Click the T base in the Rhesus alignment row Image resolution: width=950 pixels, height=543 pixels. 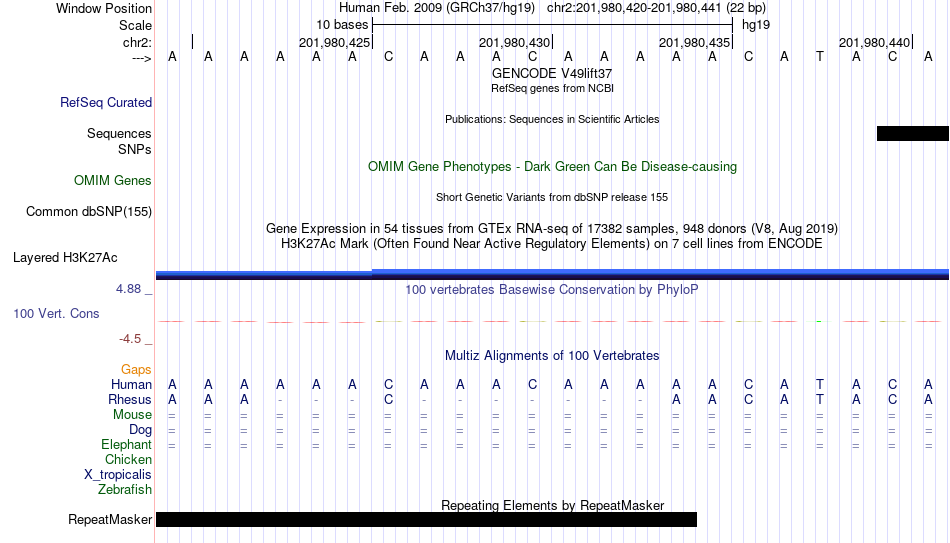(x=820, y=400)
